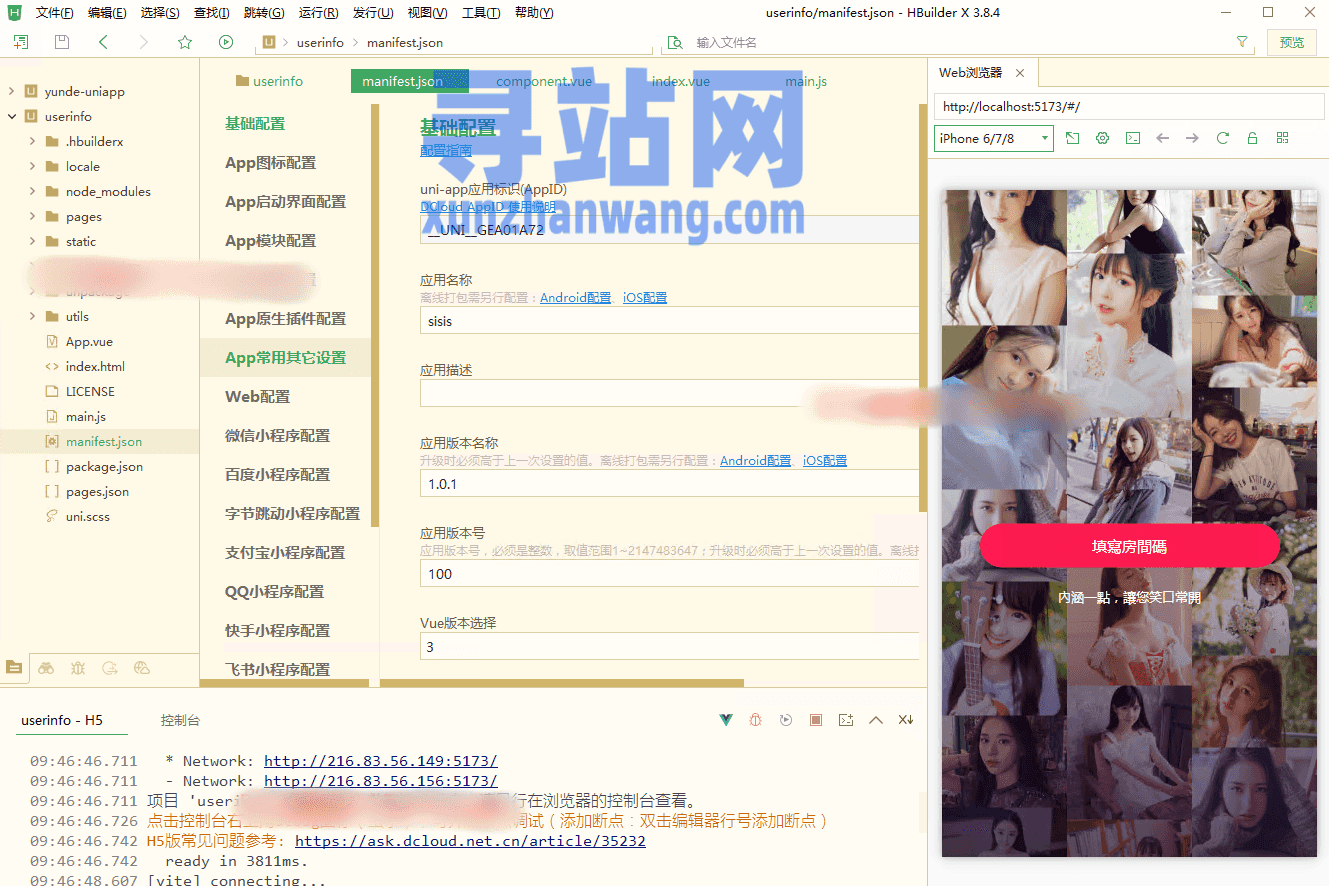Screen dimensions: 1329x886
Task: Expand the .hbuilderx folder
Action: [32, 141]
